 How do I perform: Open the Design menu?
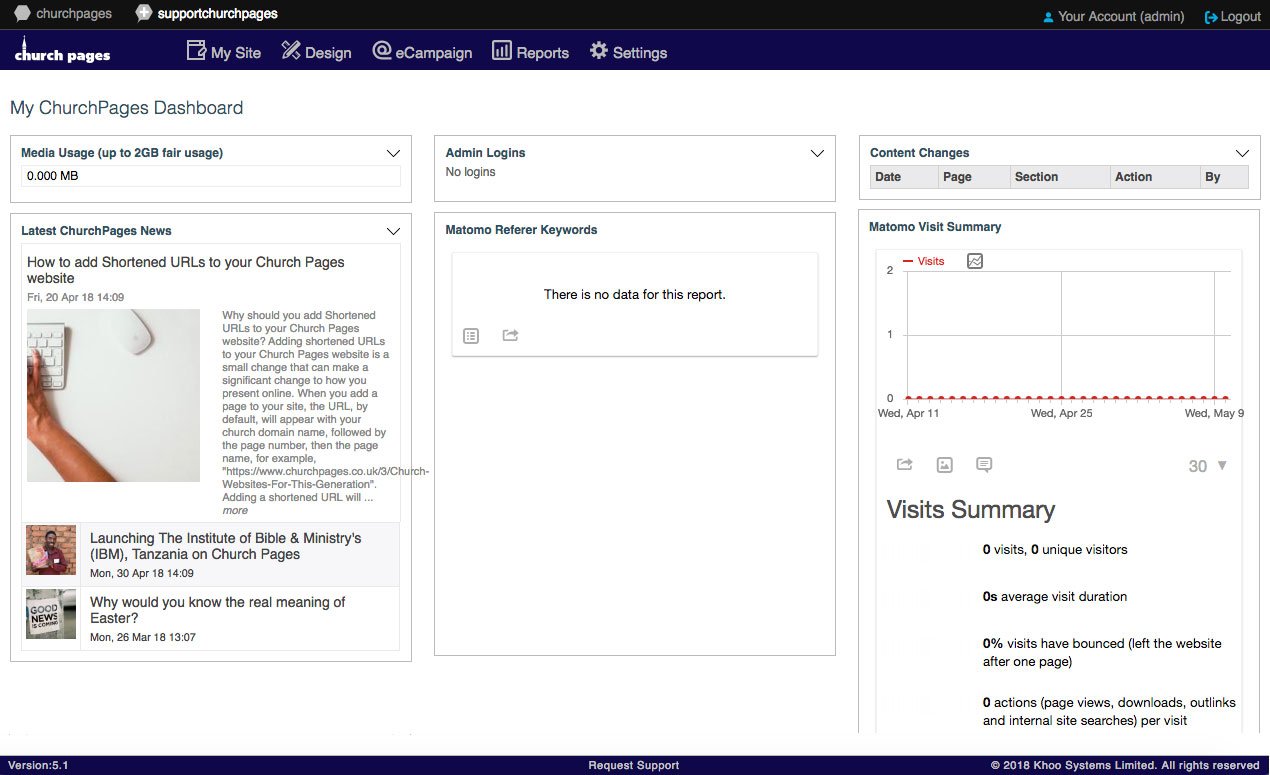(x=316, y=52)
